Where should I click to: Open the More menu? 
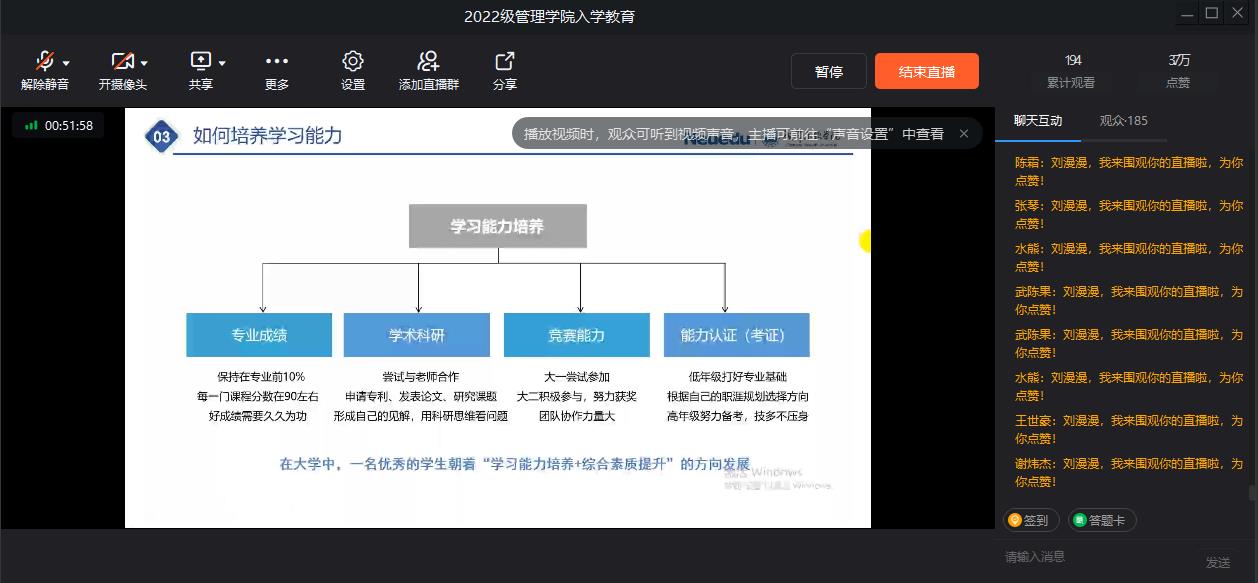(277, 70)
